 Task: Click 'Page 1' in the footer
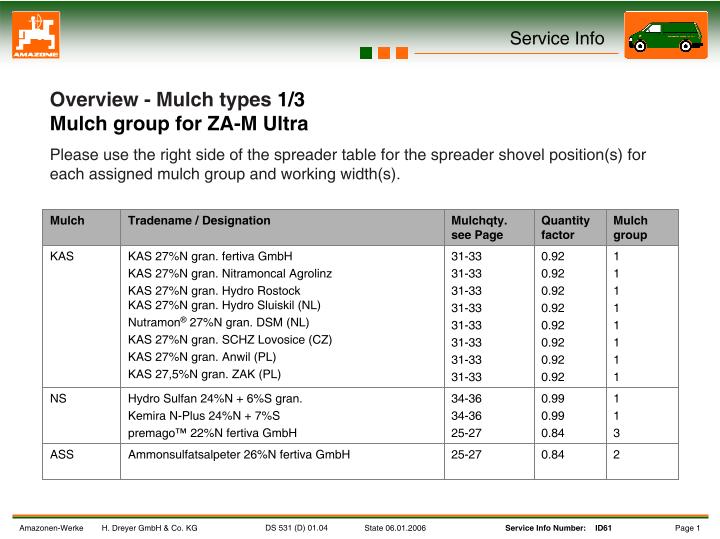point(687,528)
